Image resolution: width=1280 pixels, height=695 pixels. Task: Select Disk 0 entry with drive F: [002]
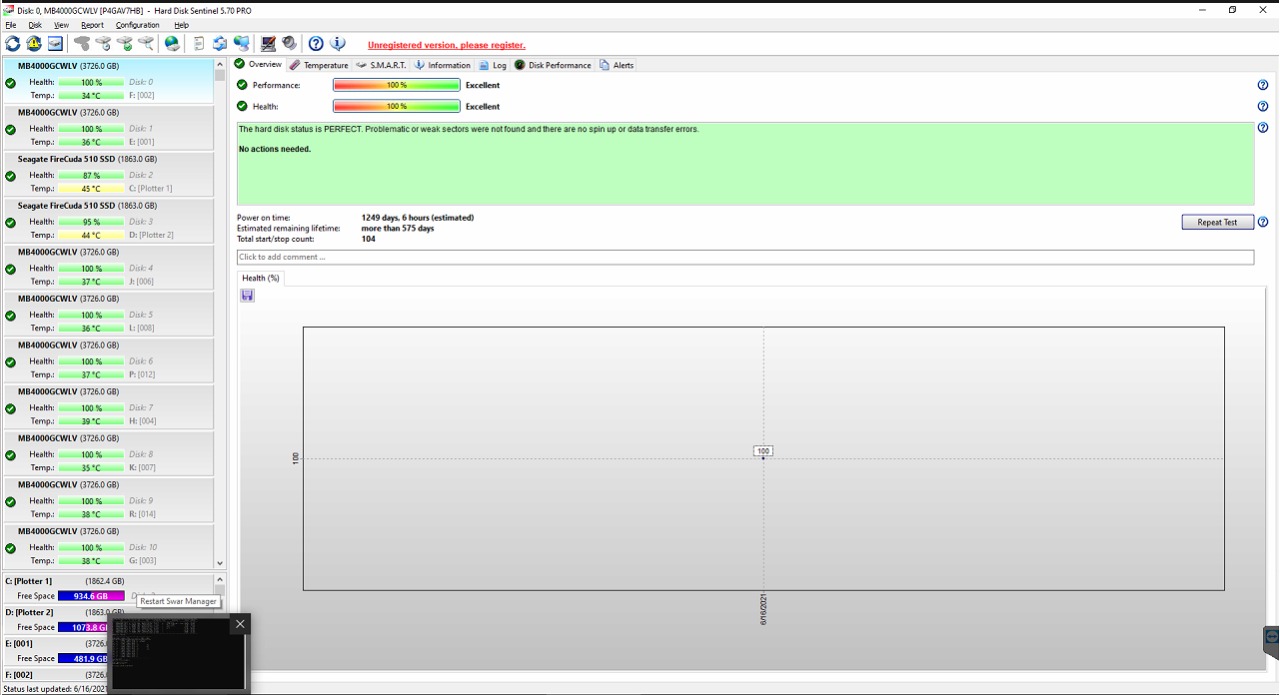pyautogui.click(x=107, y=81)
